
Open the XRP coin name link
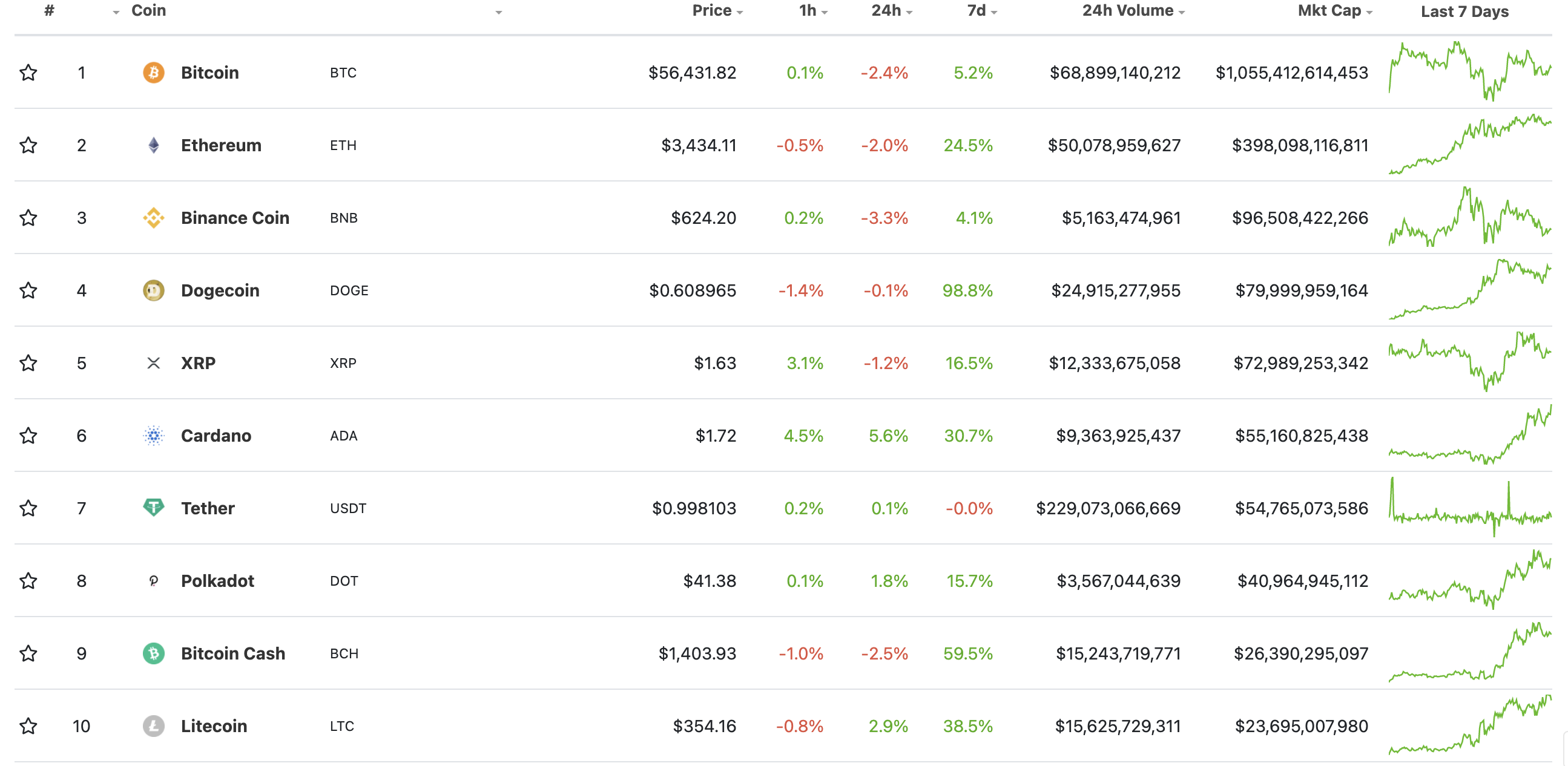click(x=198, y=362)
